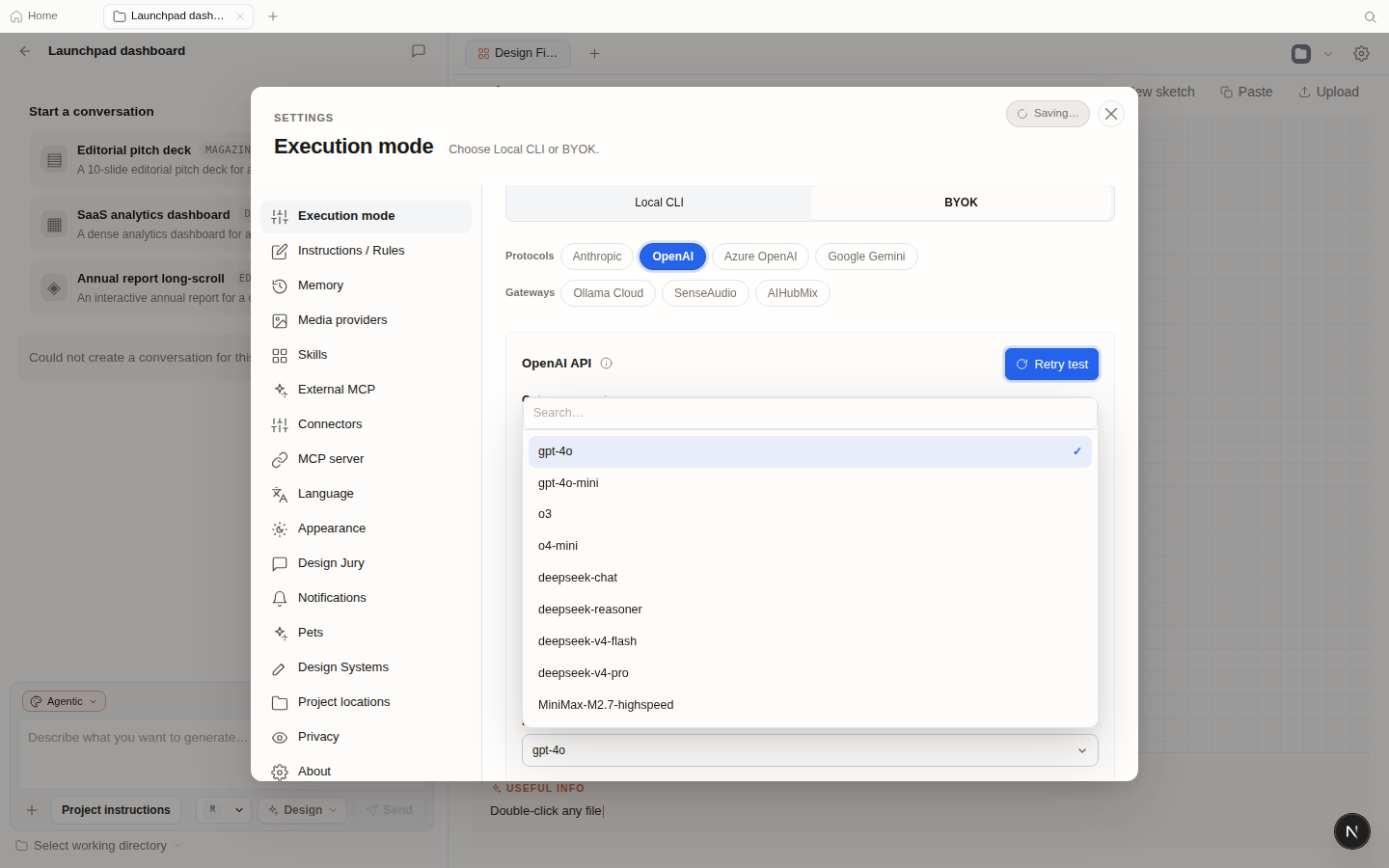Switch to BYOK mode
The width and height of the screenshot is (1389, 868).
(x=961, y=203)
